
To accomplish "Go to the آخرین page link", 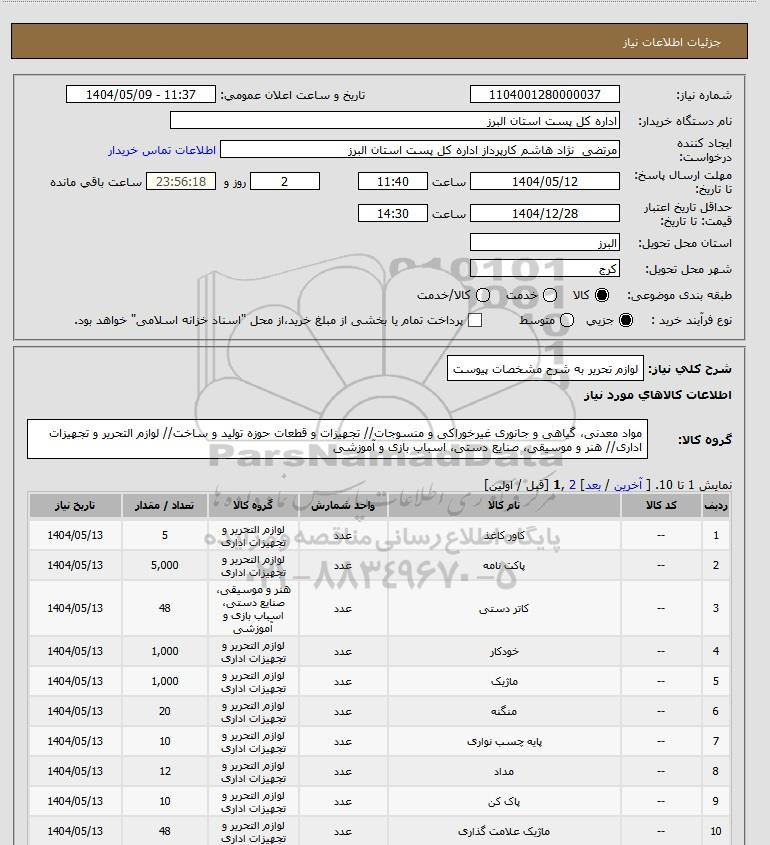I will click(628, 485).
